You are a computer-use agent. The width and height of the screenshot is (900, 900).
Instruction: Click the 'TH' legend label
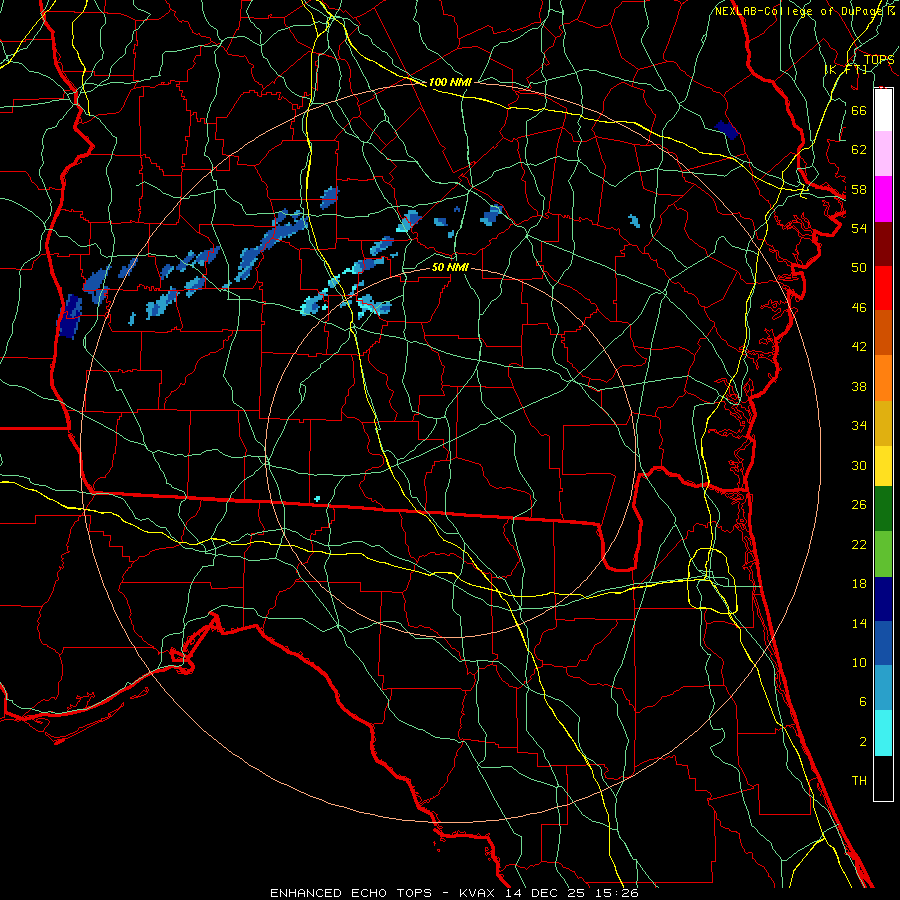tap(859, 781)
